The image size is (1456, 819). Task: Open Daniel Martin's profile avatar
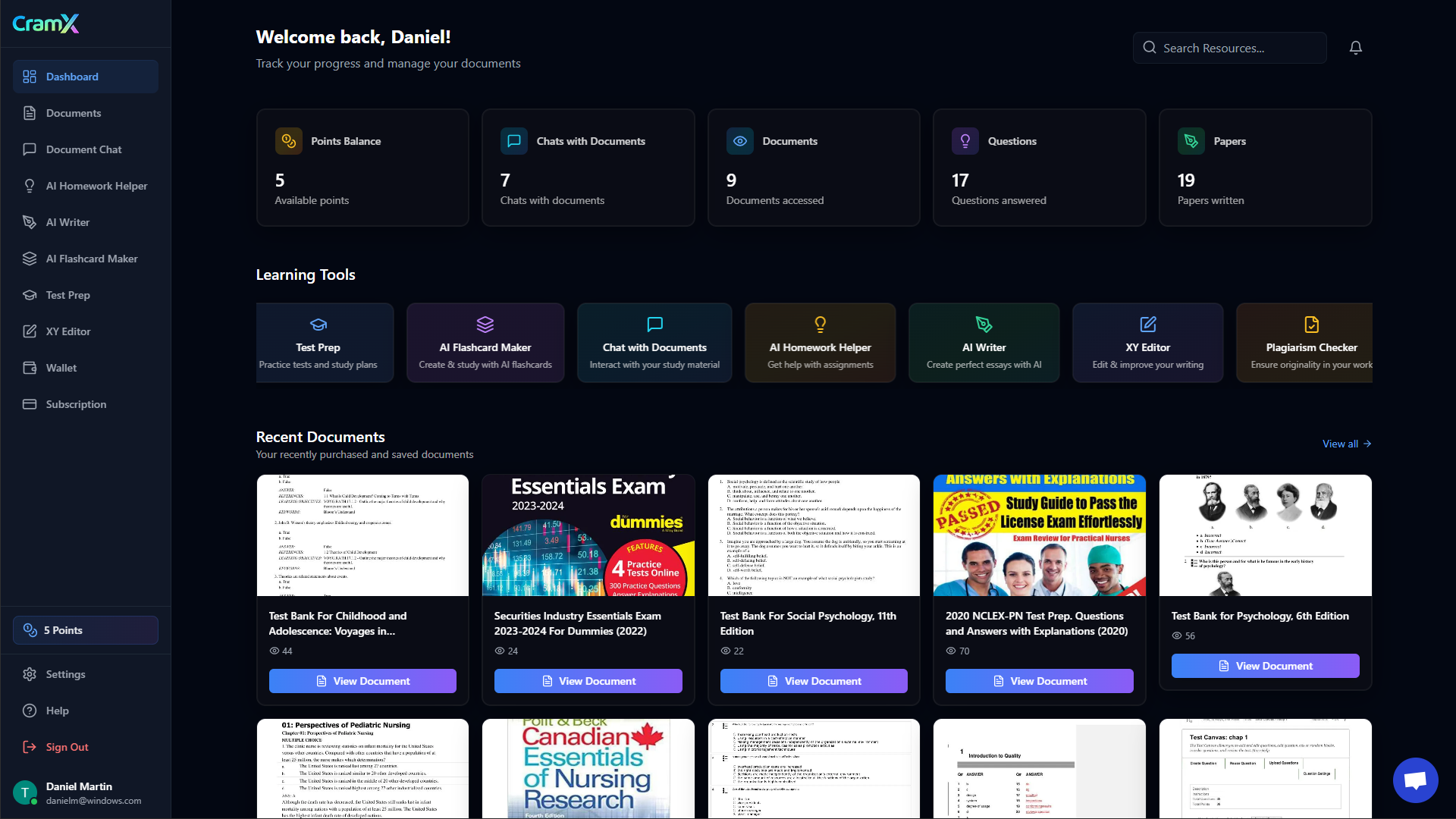[x=25, y=792]
